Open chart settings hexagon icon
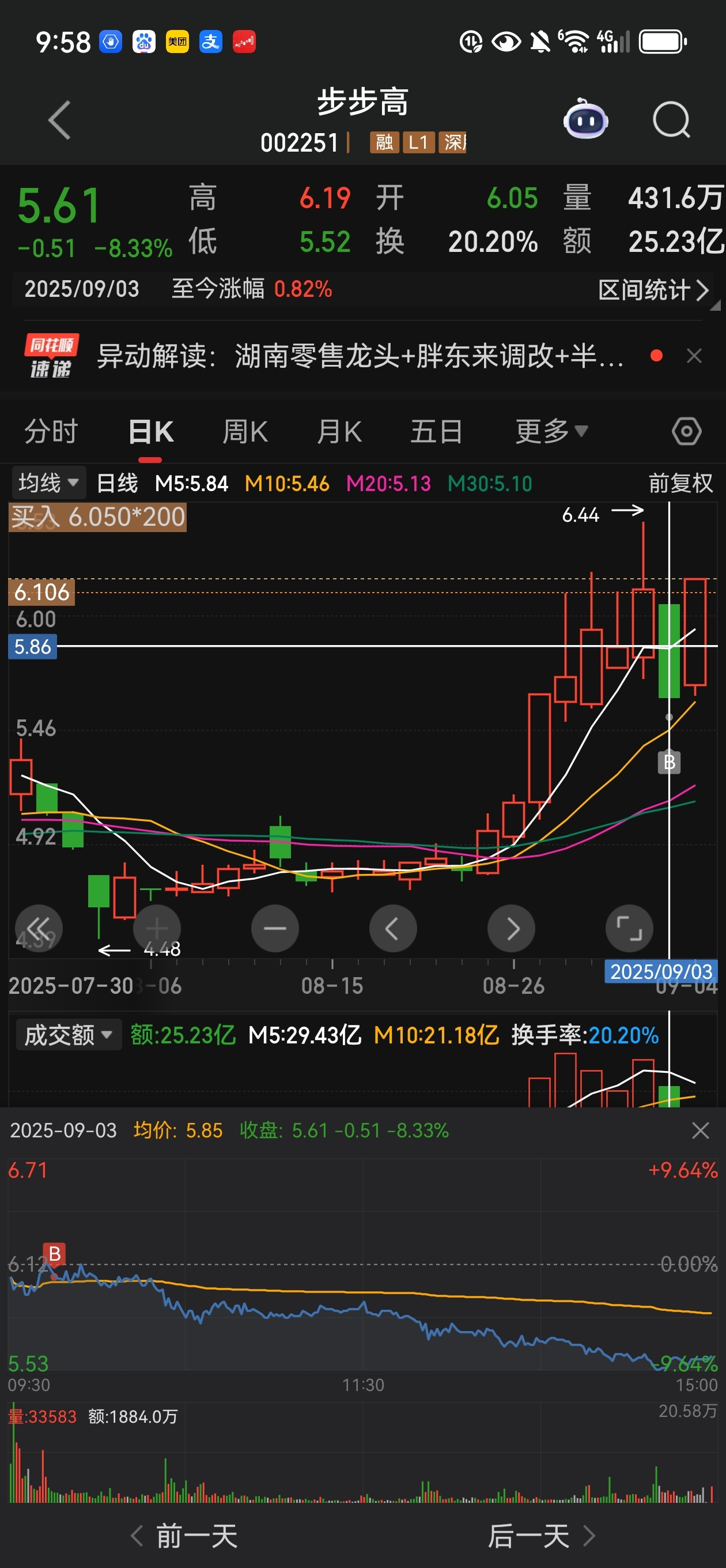 tap(686, 432)
